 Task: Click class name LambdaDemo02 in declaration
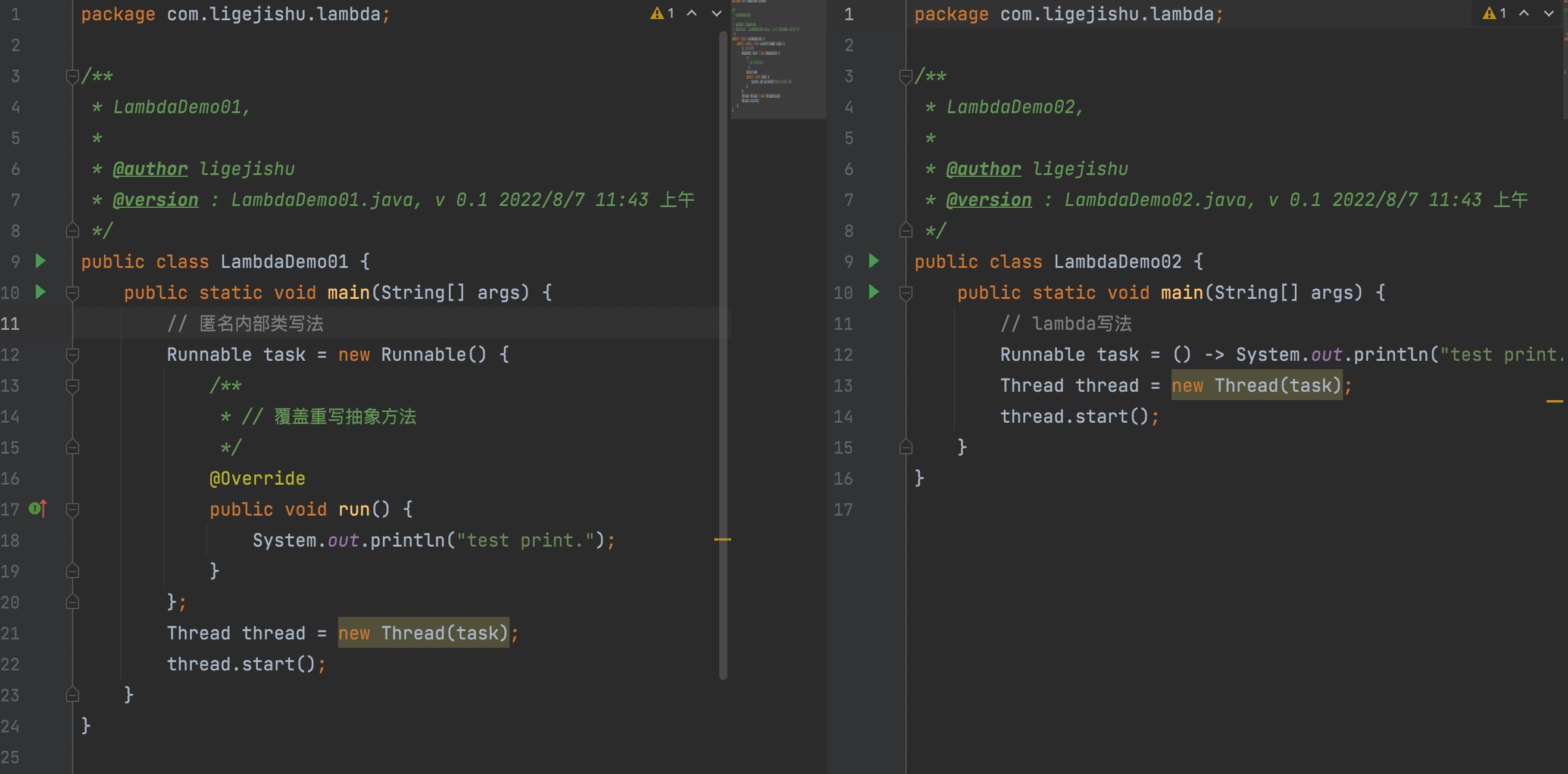tap(1117, 262)
